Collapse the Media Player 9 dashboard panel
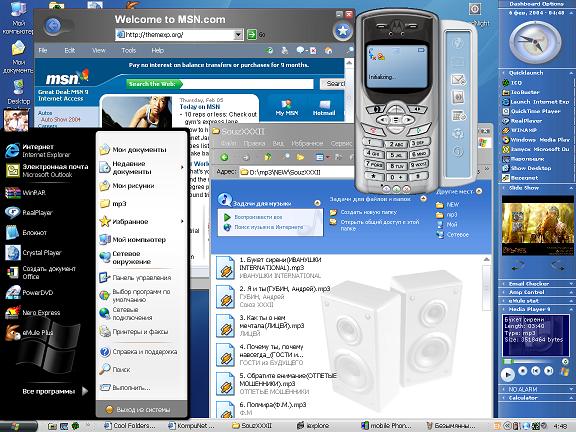 tap(571, 309)
